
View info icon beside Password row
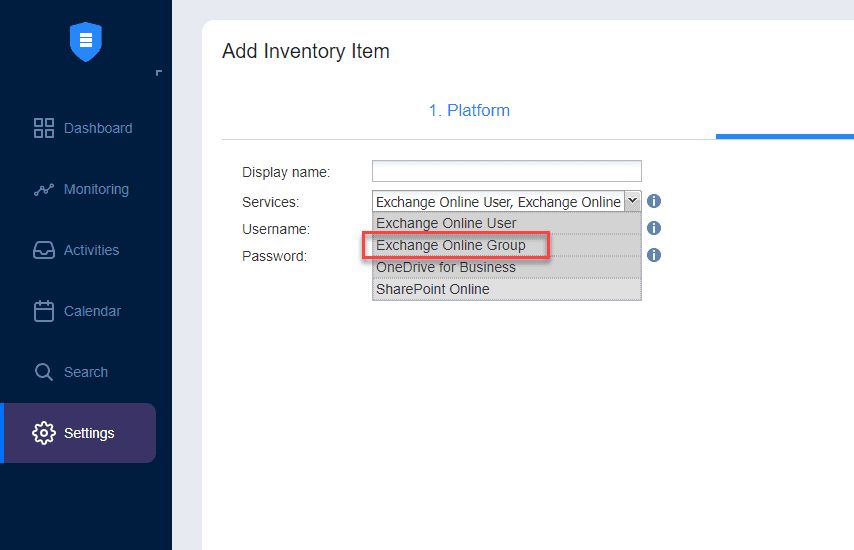[x=654, y=255]
